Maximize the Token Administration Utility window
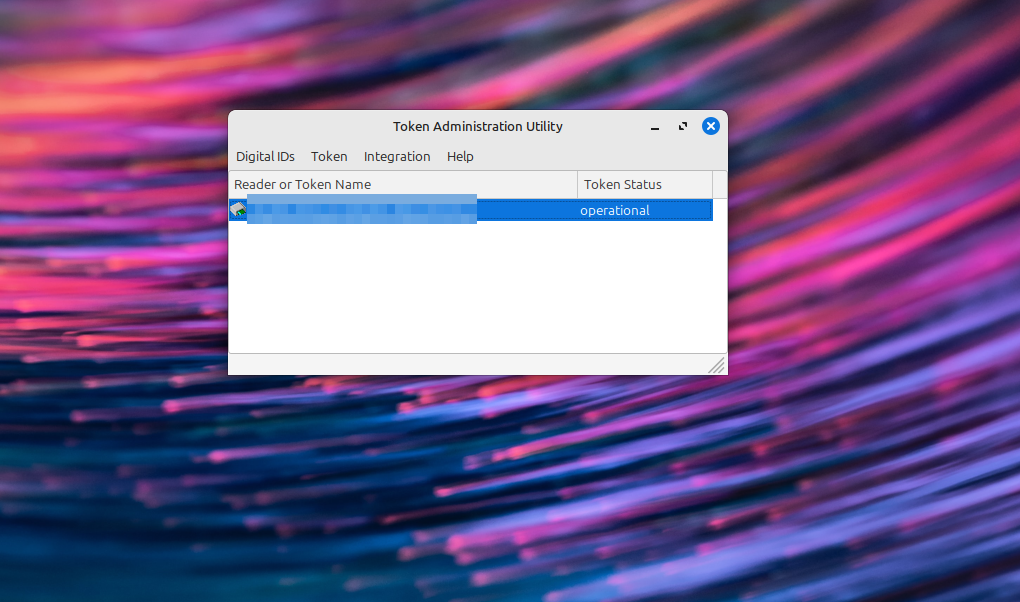 [x=682, y=126]
